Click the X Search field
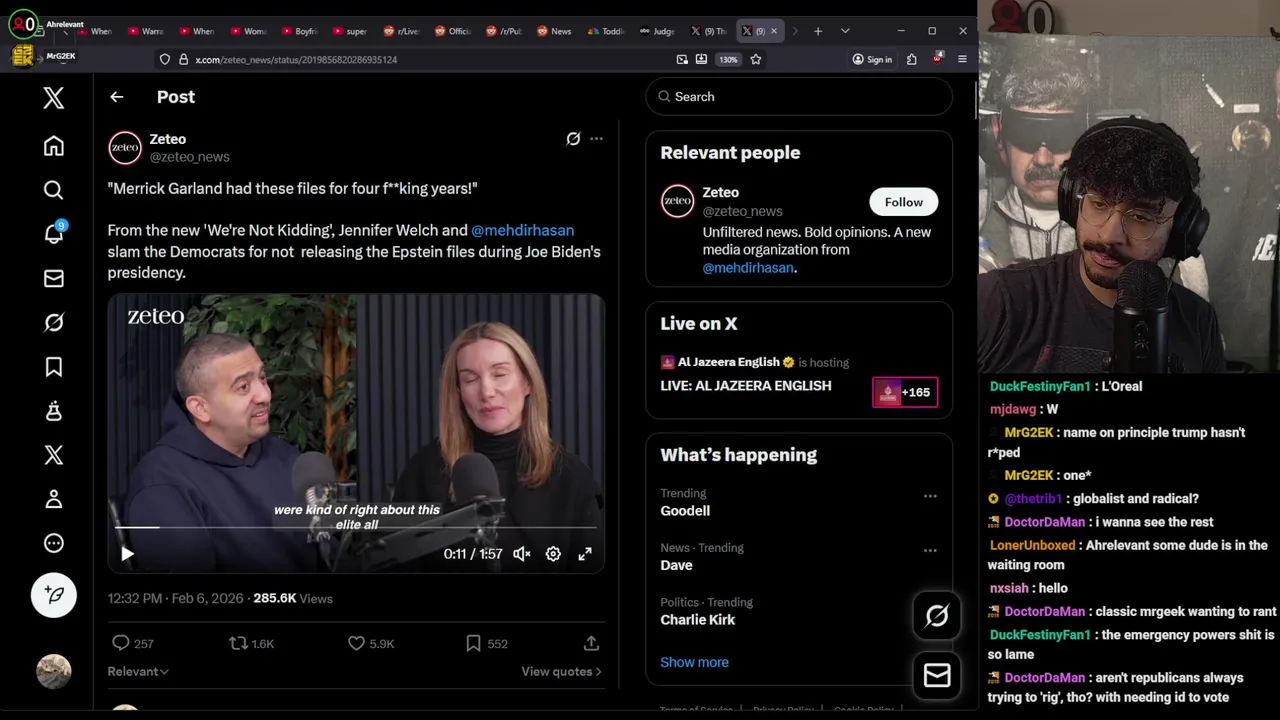 [799, 97]
